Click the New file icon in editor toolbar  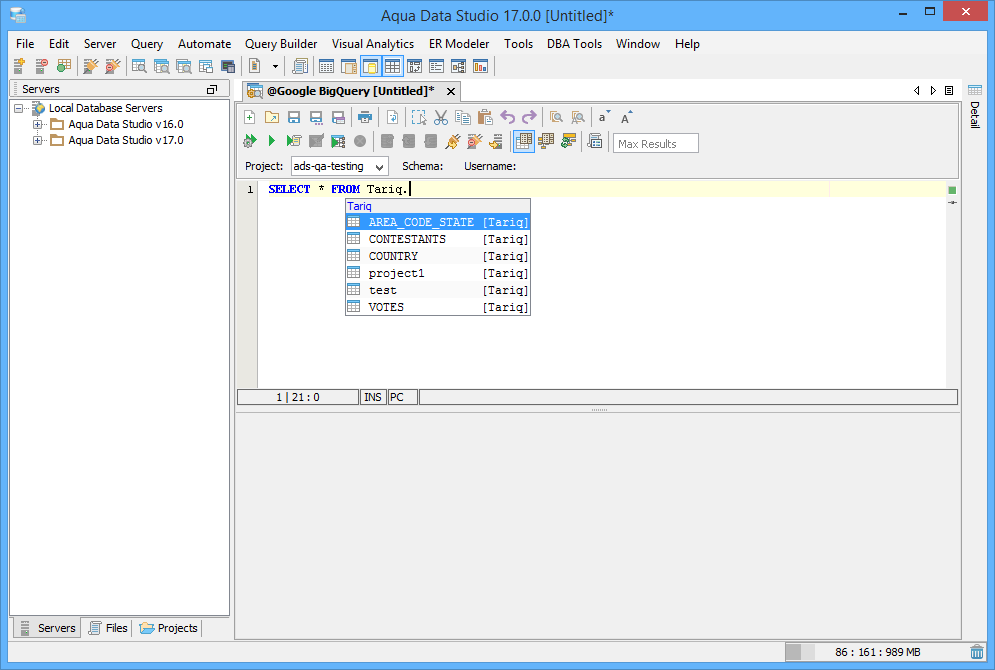click(250, 117)
